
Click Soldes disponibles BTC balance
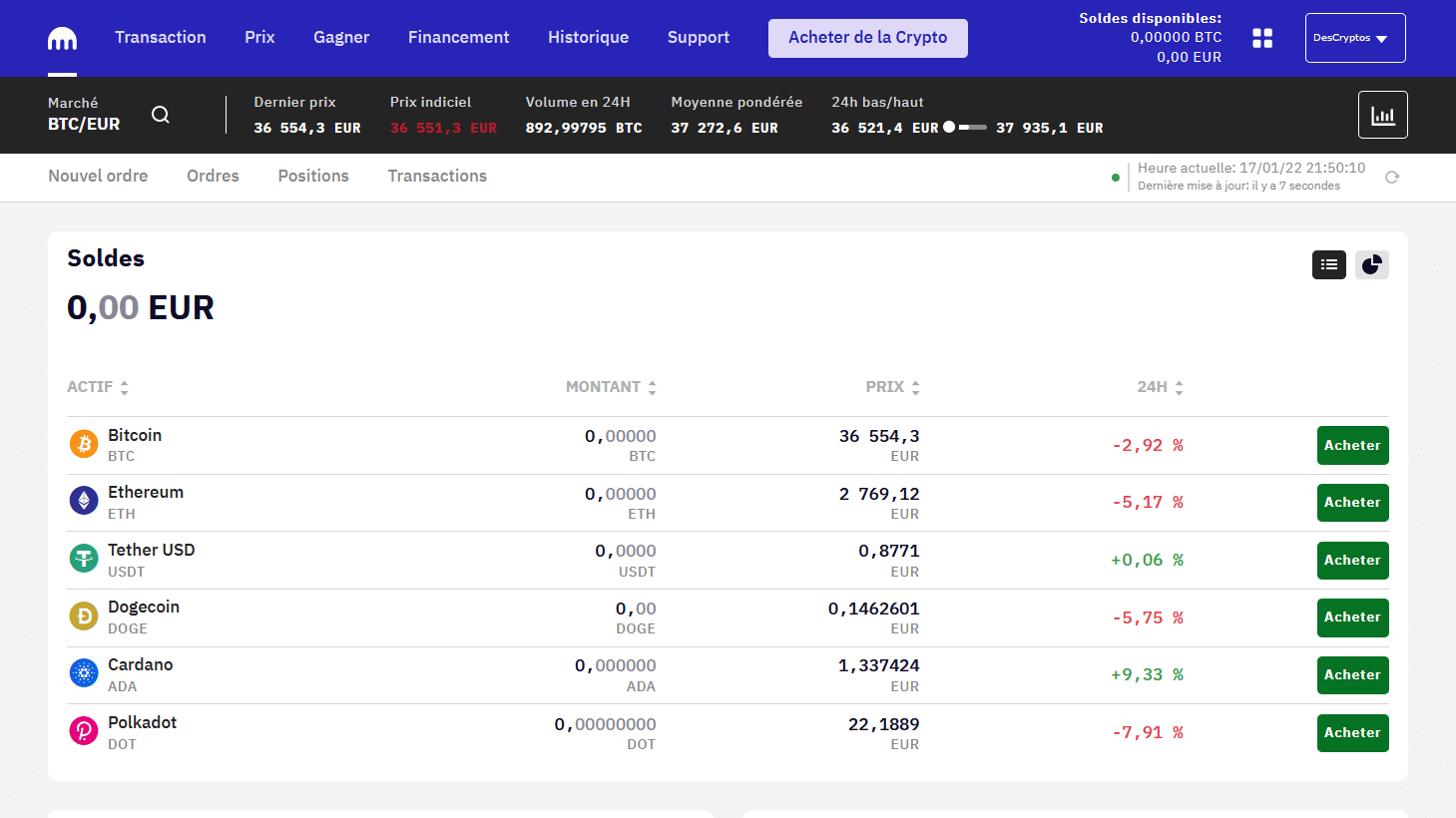[1176, 37]
